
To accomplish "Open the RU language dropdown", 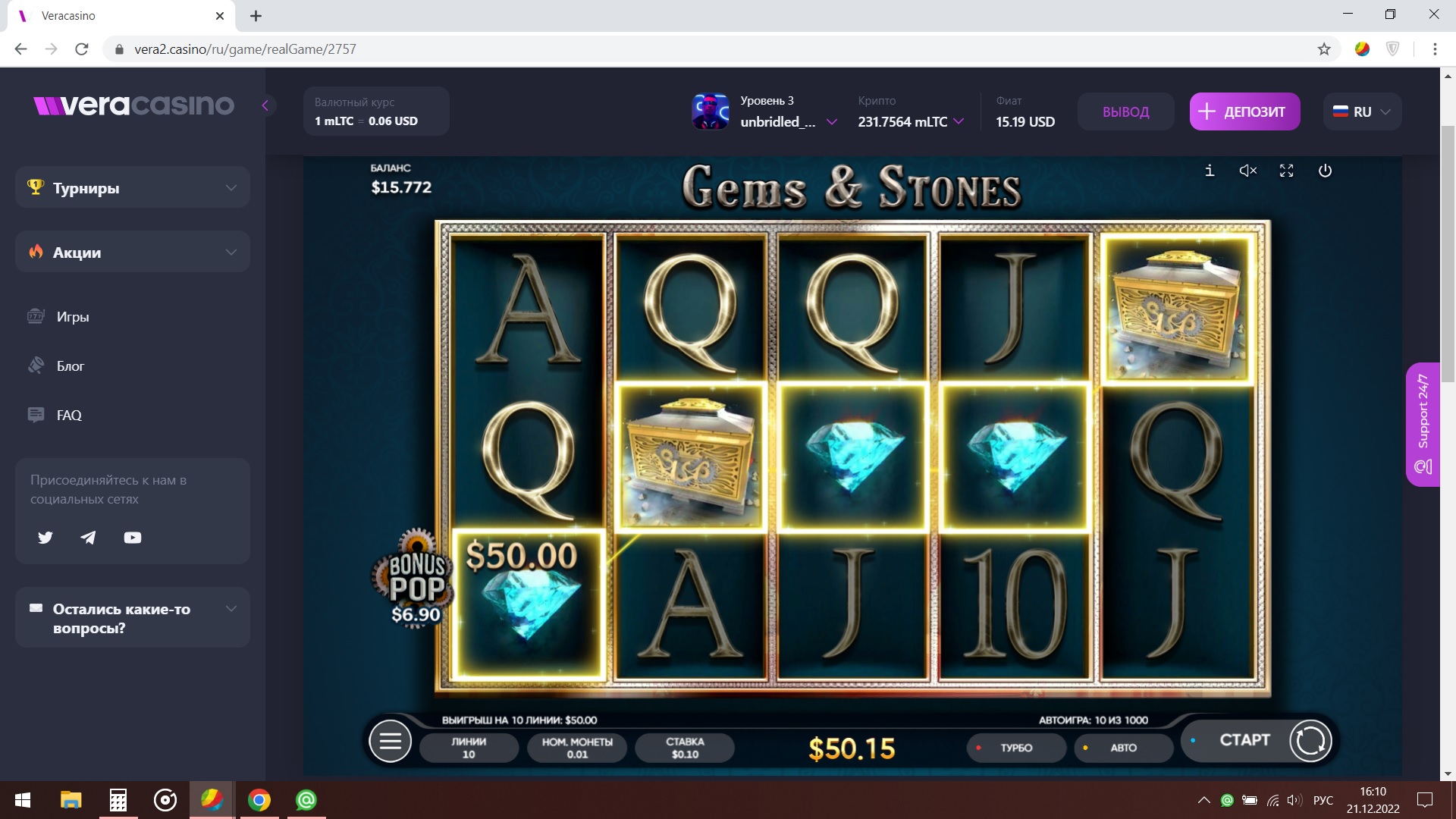I will click(x=1362, y=111).
